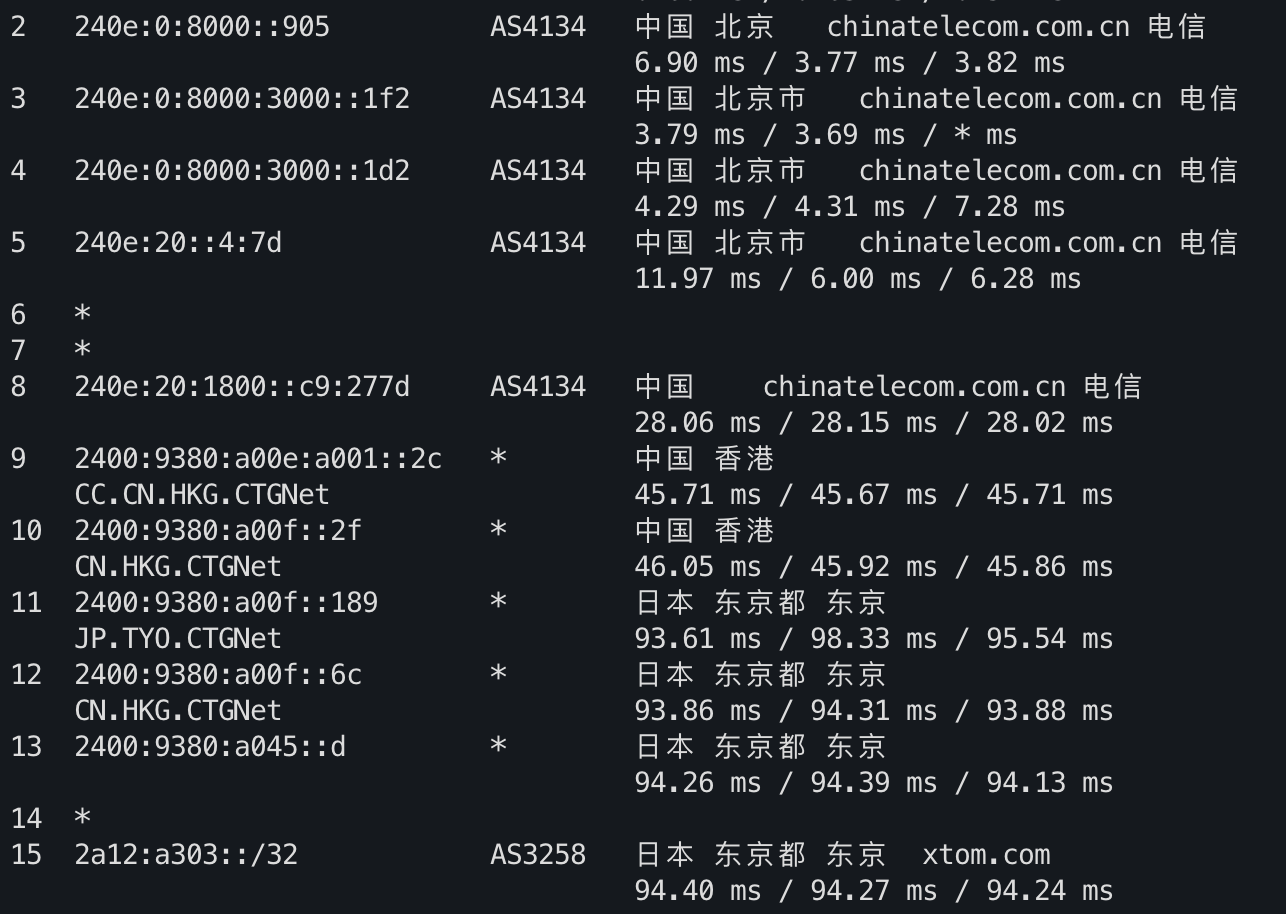Click hop 13 address 2400:9380:a045::d
1286x914 pixels.
coord(210,747)
